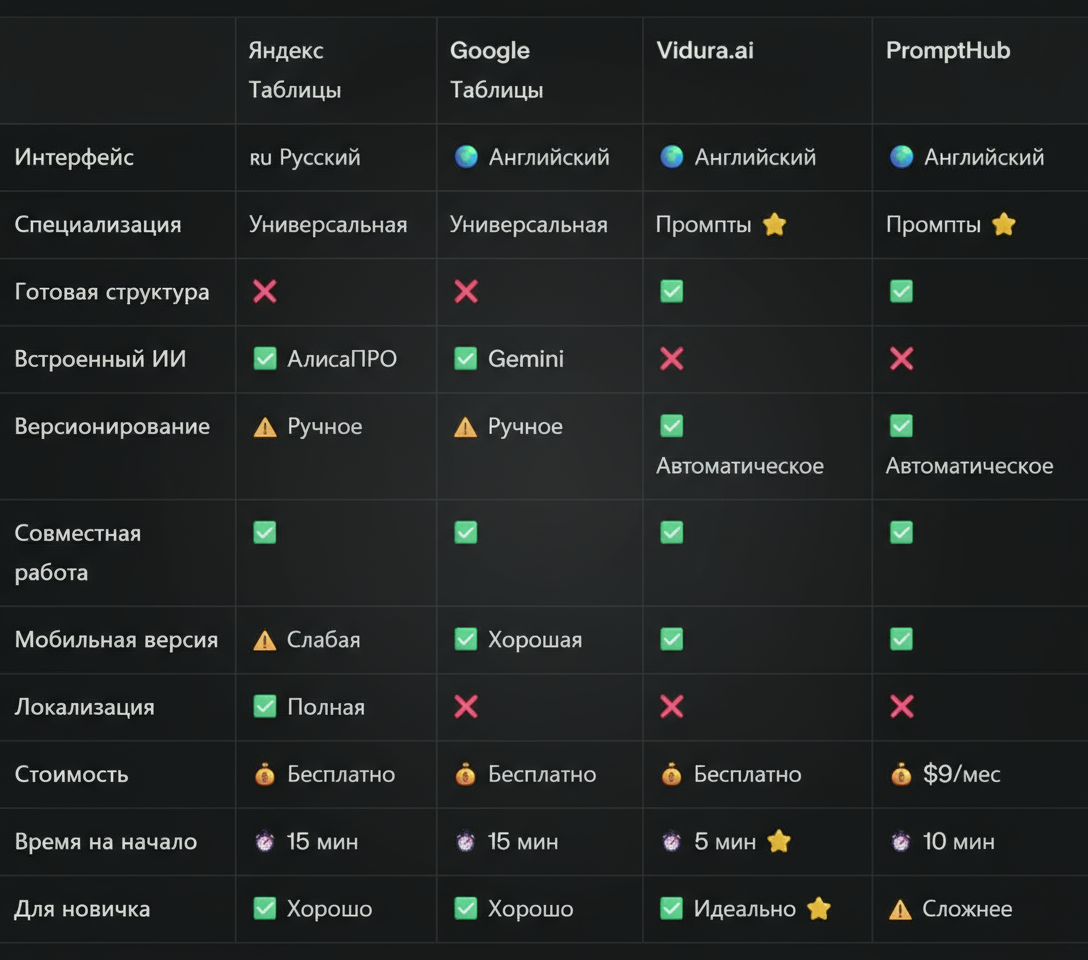The image size is (1088, 960).
Task: Click the Хорошая text in Мобильная версия row
Action: [x=535, y=640]
